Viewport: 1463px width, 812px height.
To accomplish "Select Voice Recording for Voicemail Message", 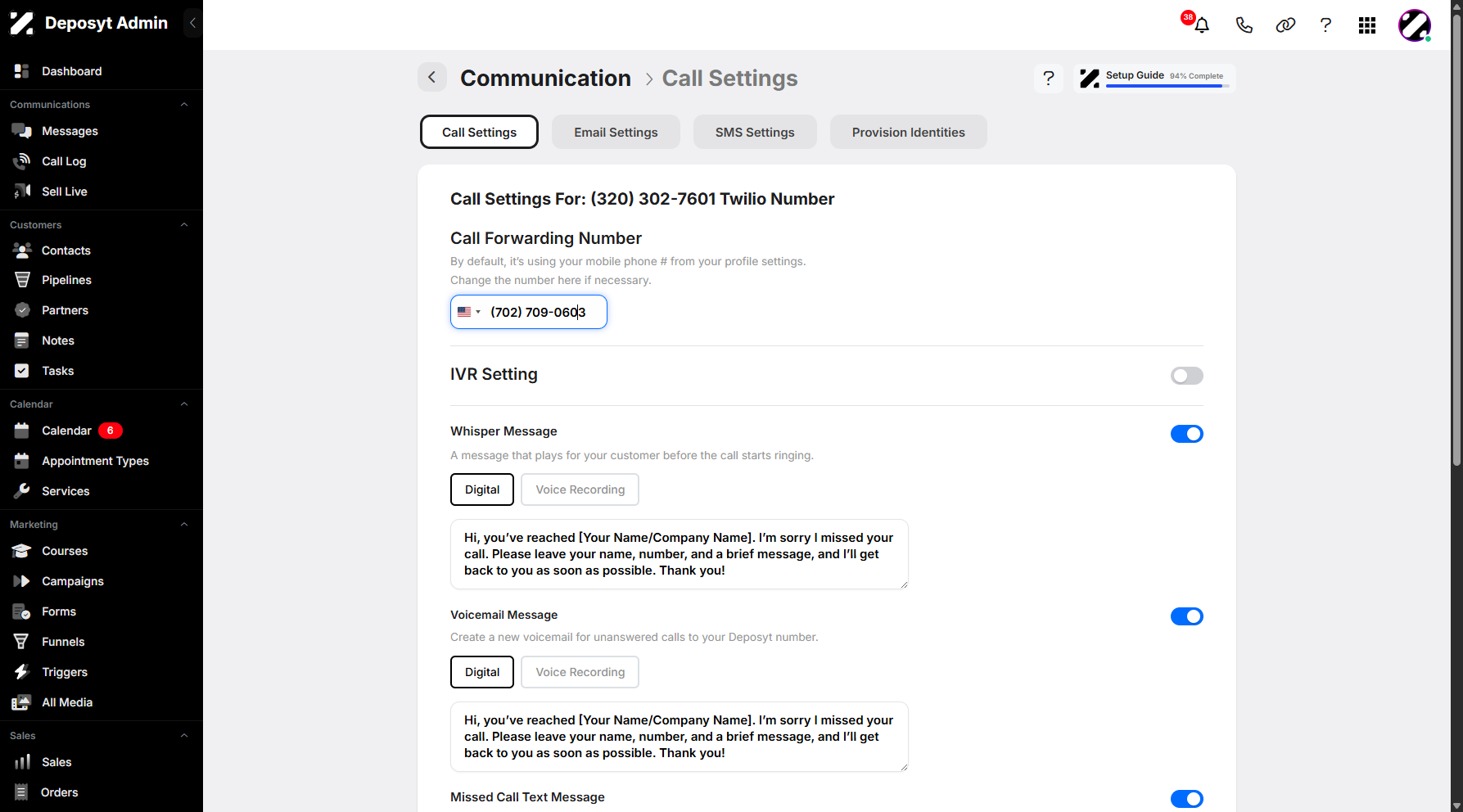I will 580,672.
